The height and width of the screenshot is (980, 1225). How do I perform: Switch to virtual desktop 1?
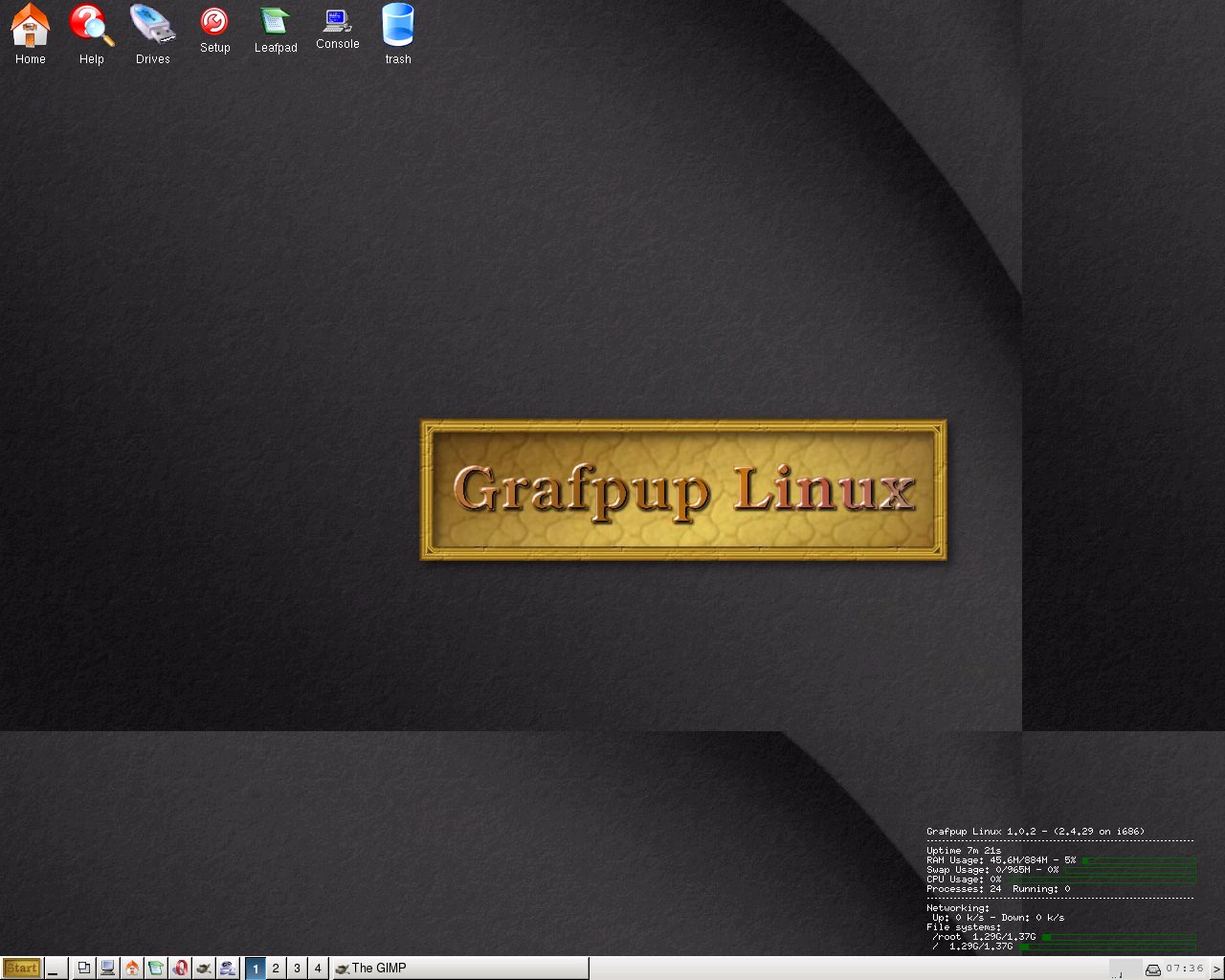coord(256,969)
